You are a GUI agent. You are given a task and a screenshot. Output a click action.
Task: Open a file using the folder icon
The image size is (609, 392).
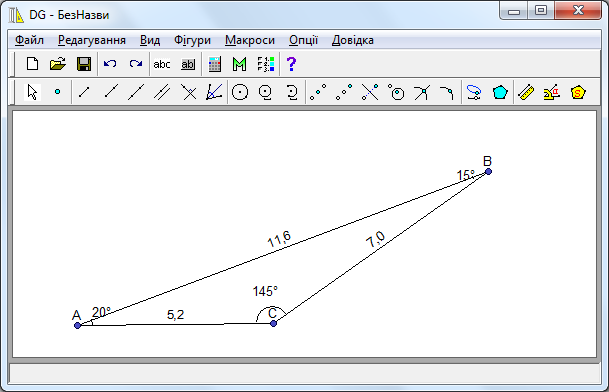pos(58,64)
